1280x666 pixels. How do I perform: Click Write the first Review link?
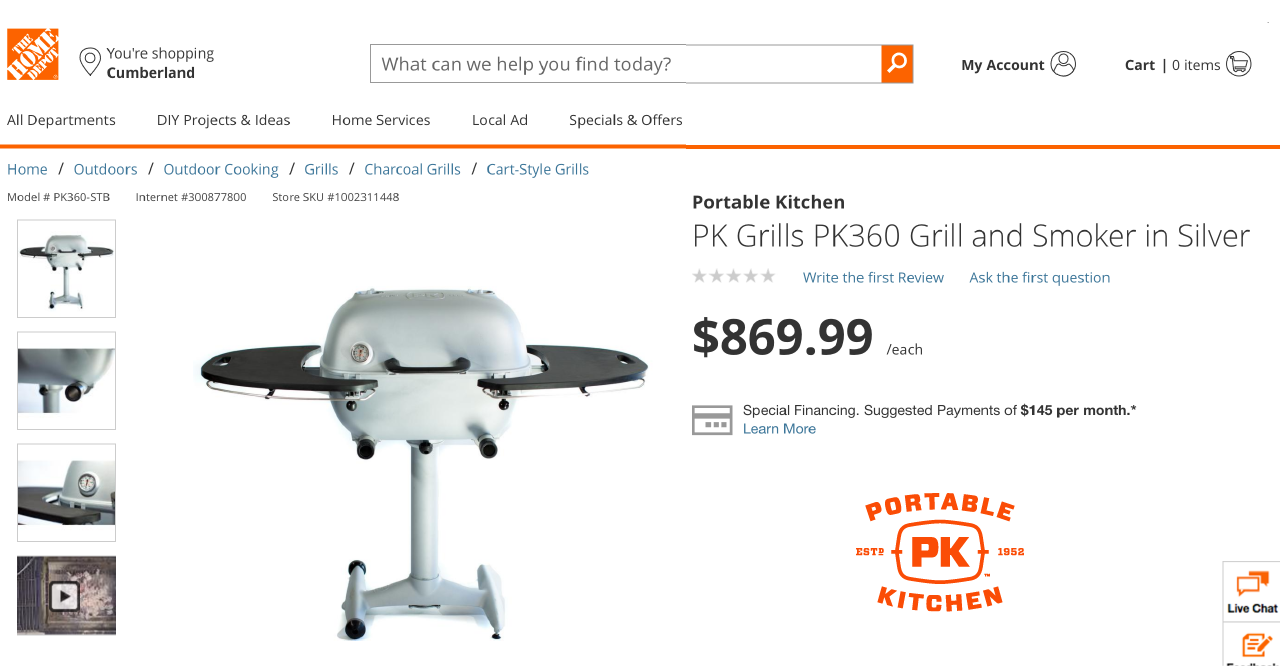tap(873, 278)
